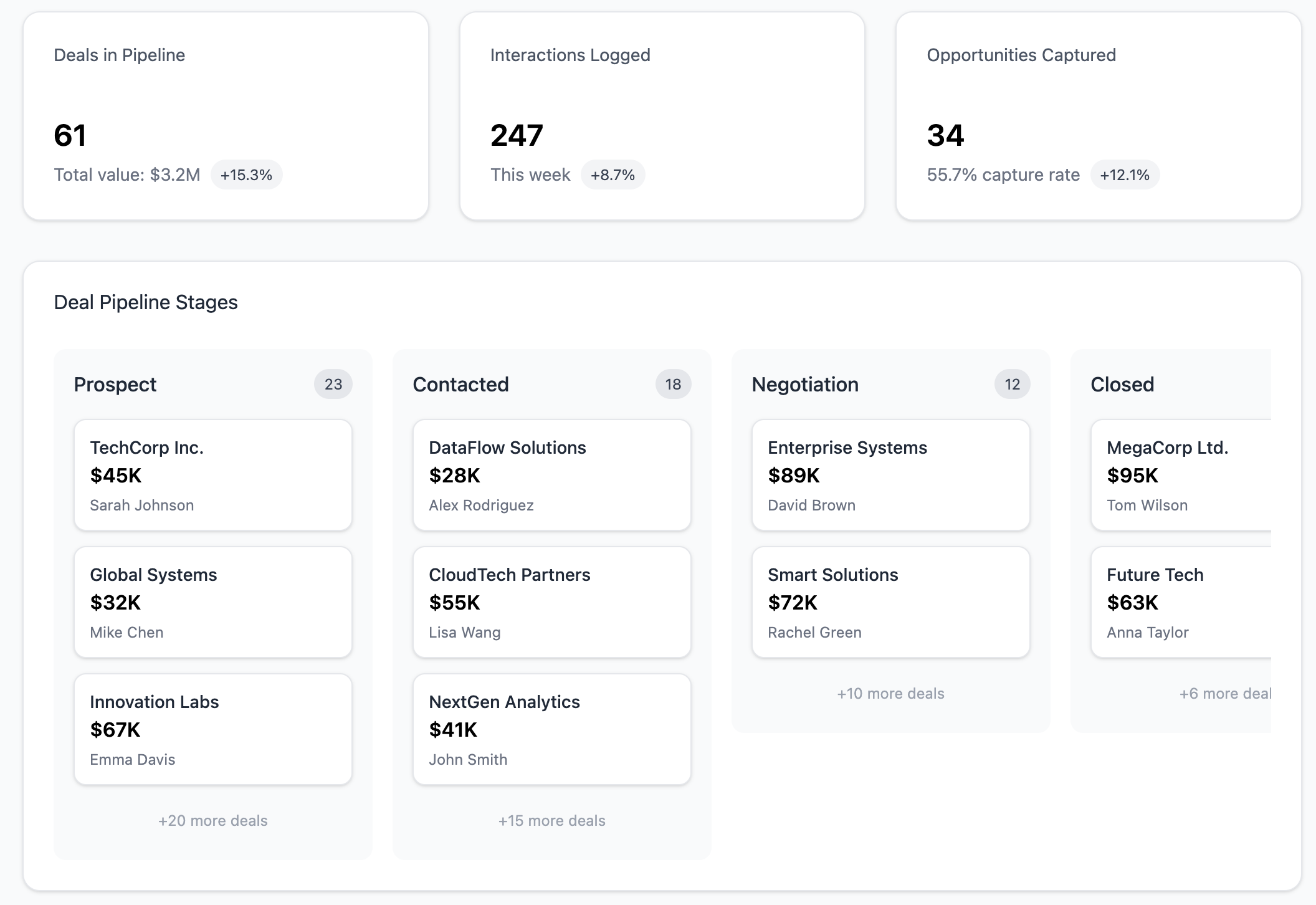Click the Contacted count badge 18
Screen dimensions: 1316x905
click(x=672, y=384)
